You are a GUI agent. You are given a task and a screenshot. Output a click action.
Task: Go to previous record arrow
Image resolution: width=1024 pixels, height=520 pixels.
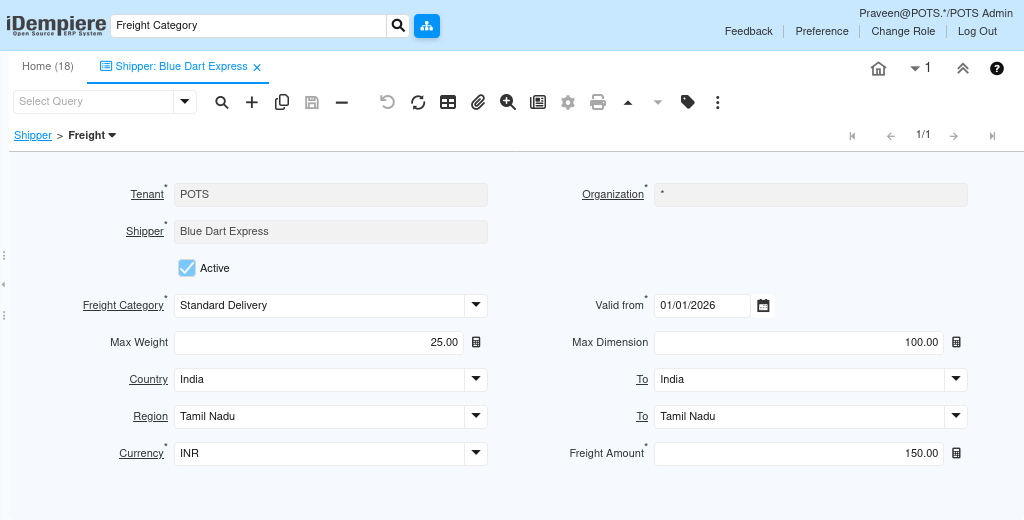click(891, 136)
